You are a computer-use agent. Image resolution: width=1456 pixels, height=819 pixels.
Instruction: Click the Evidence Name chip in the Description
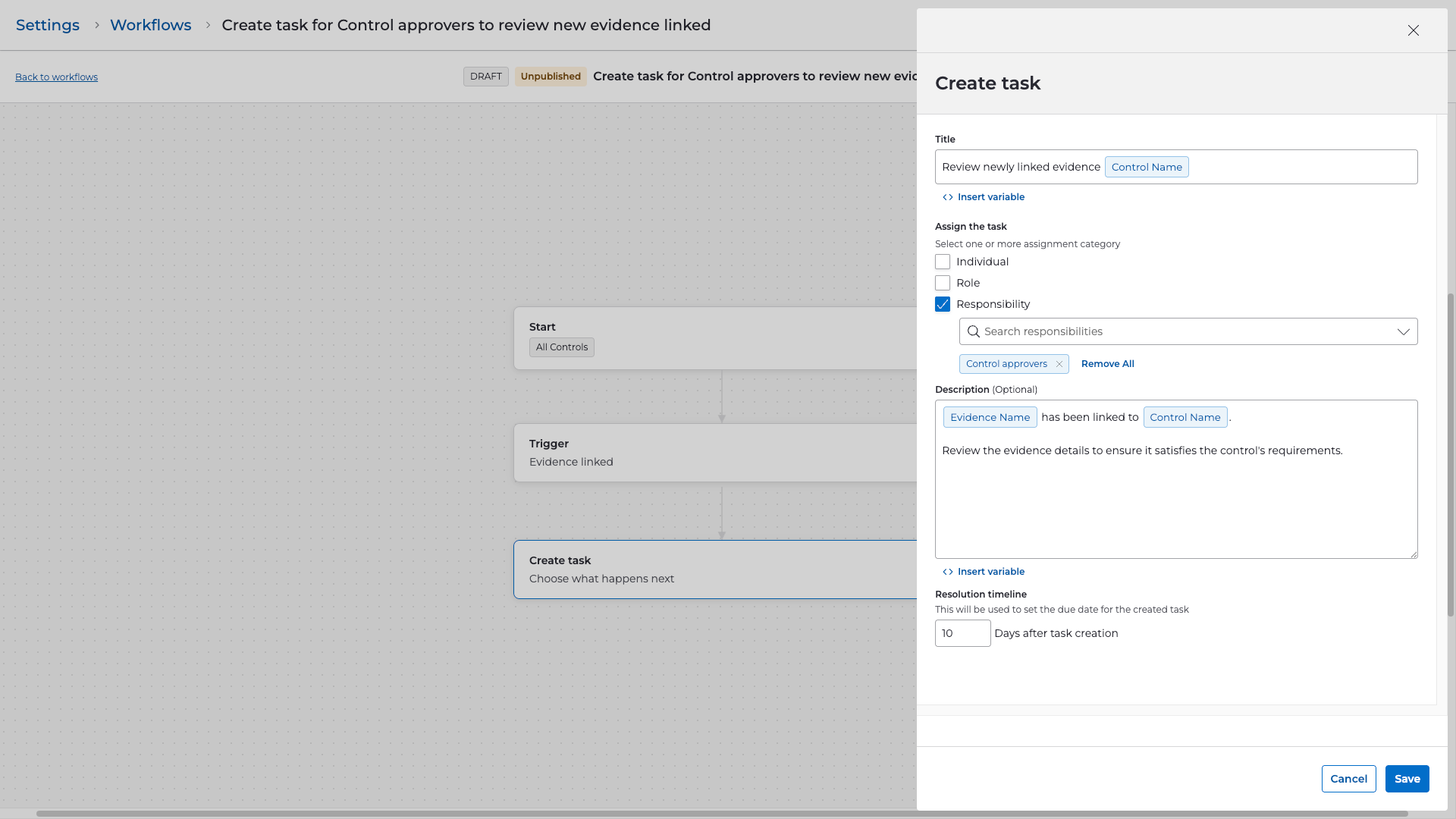coord(990,417)
